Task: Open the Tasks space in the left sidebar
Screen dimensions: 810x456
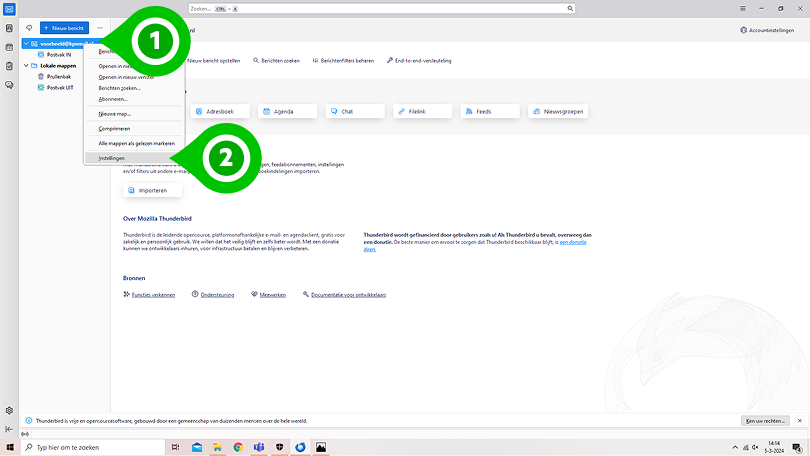Action: (9, 66)
